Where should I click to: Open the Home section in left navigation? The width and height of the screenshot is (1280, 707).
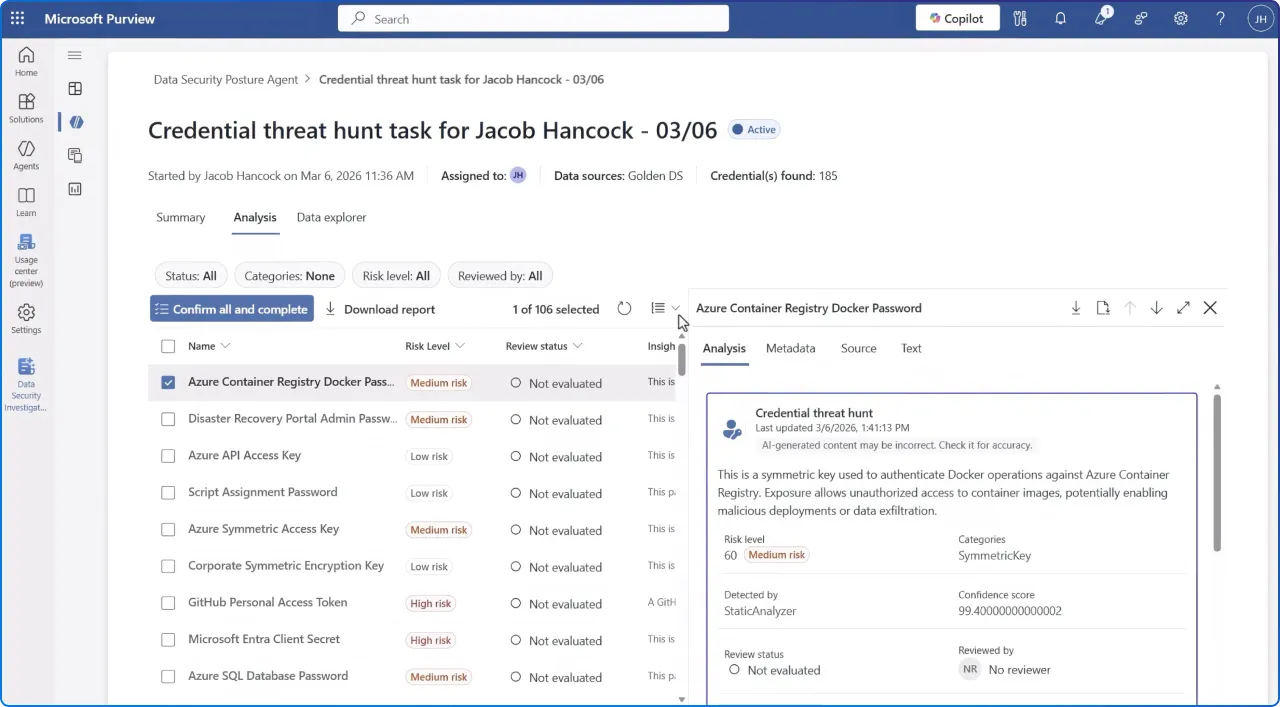tap(26, 60)
